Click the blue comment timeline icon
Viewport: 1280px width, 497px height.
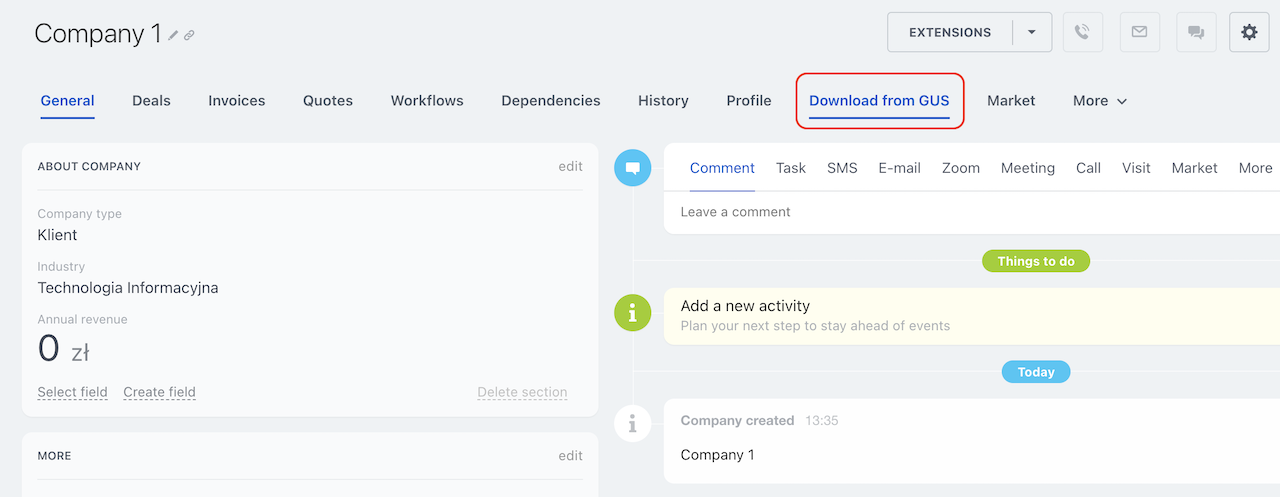click(632, 168)
